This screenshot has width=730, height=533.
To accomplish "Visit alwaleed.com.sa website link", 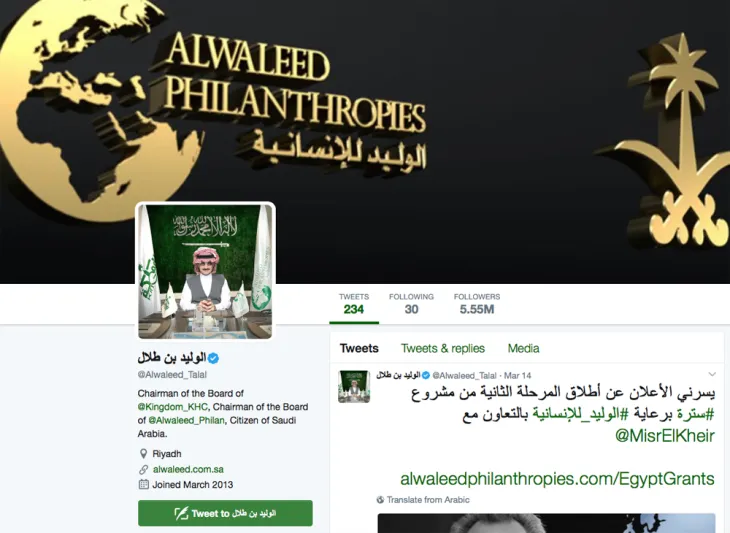I will pos(188,469).
